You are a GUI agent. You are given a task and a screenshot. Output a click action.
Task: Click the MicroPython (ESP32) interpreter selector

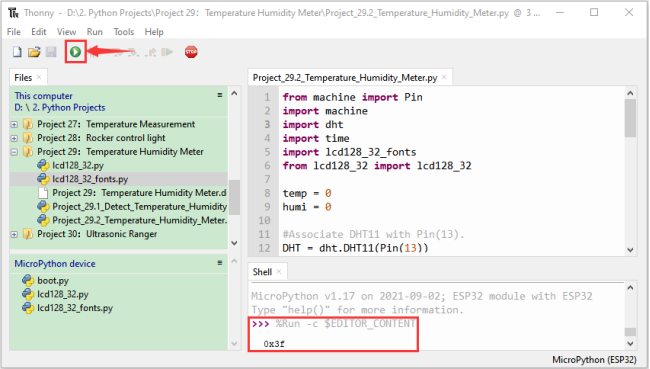click(x=594, y=359)
